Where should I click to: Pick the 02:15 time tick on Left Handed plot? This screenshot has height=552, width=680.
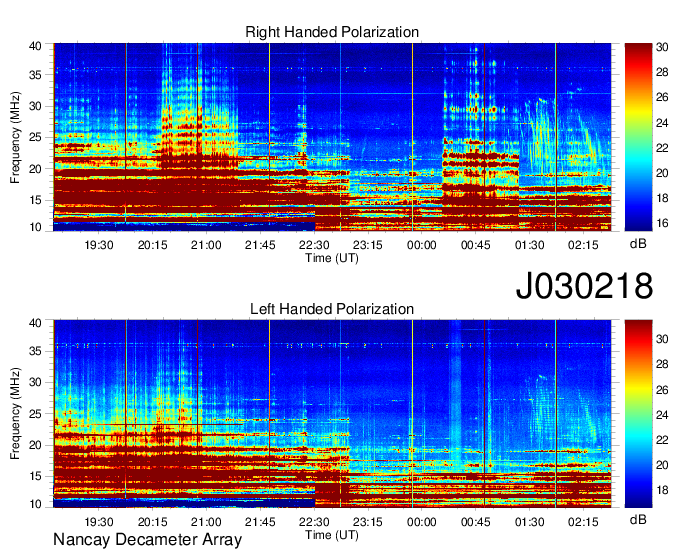click(583, 522)
